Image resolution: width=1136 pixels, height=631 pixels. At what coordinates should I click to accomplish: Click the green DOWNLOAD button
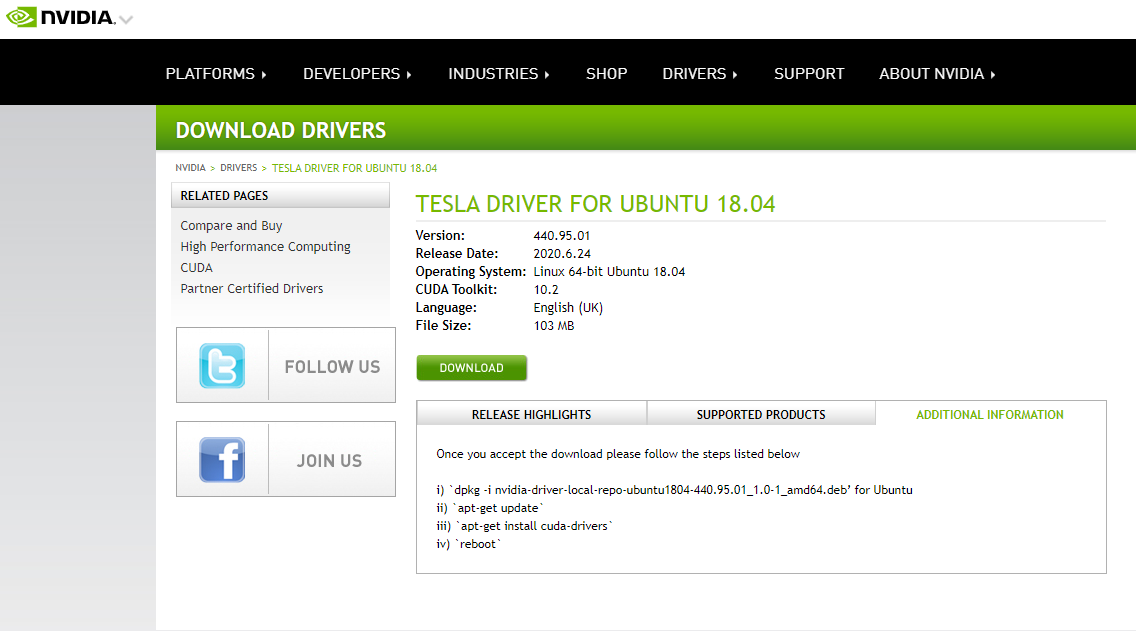point(471,367)
